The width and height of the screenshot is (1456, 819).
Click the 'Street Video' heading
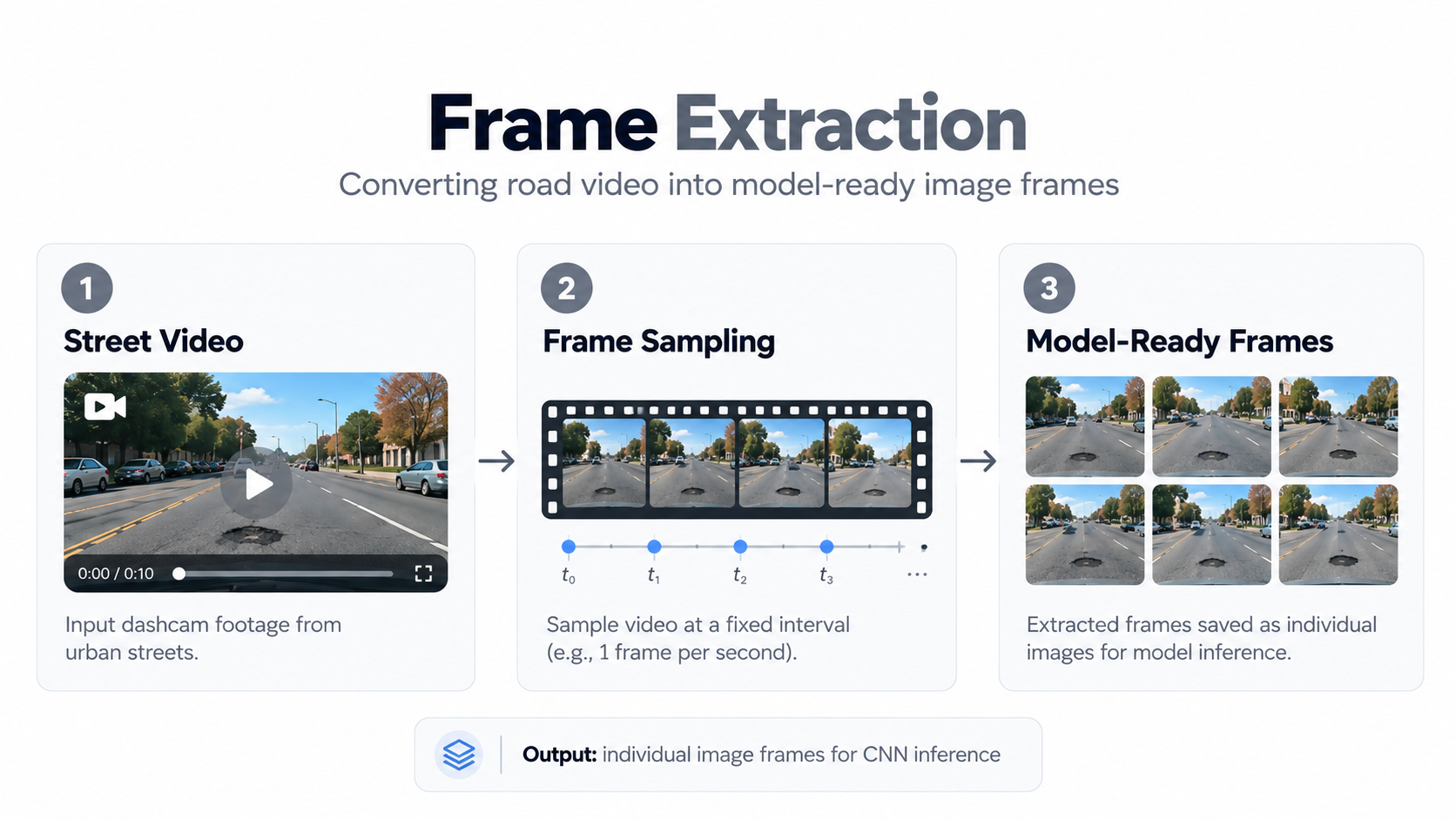(153, 341)
